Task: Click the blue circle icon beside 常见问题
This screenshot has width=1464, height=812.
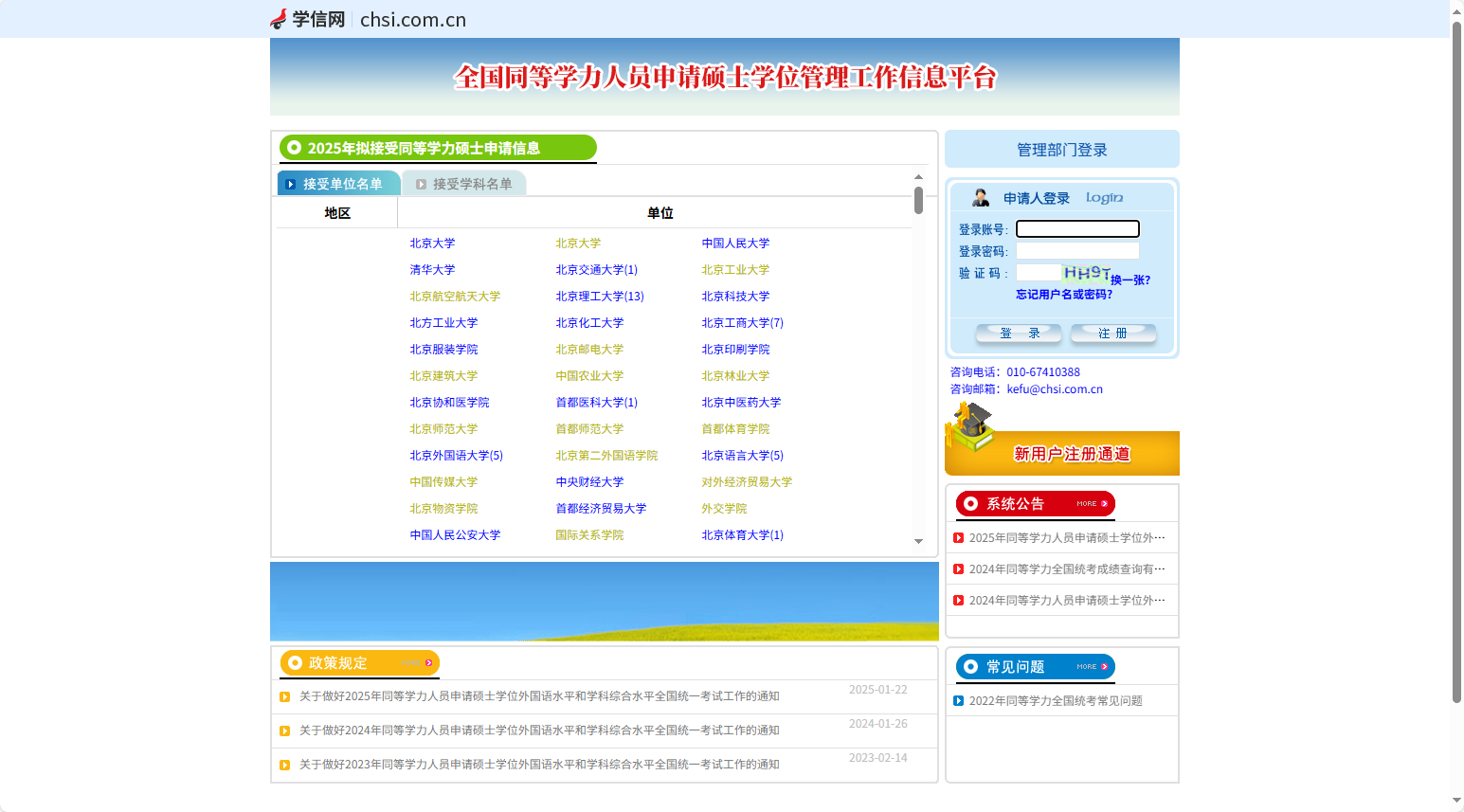Action: click(968, 666)
